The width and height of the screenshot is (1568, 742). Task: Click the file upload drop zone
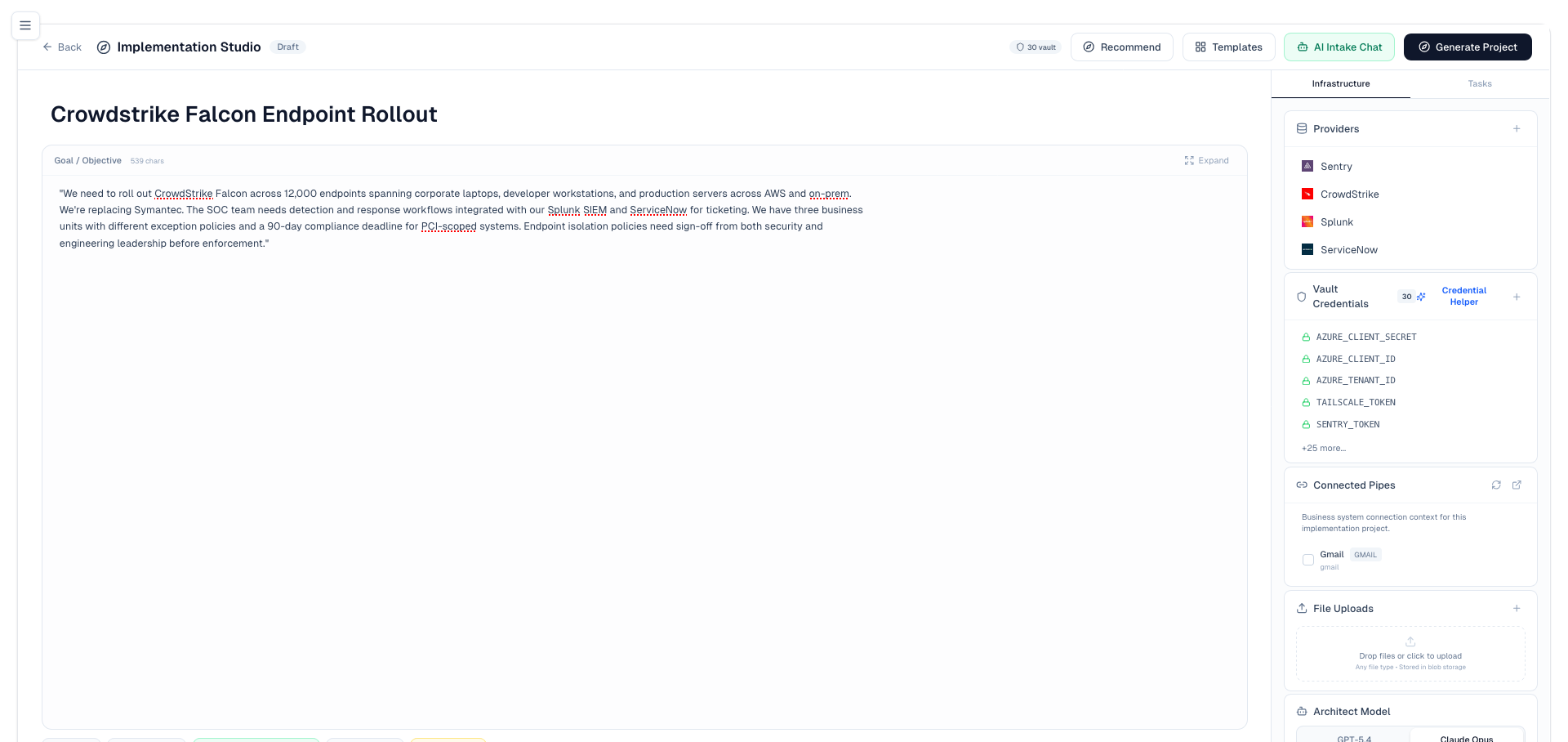click(1410, 654)
